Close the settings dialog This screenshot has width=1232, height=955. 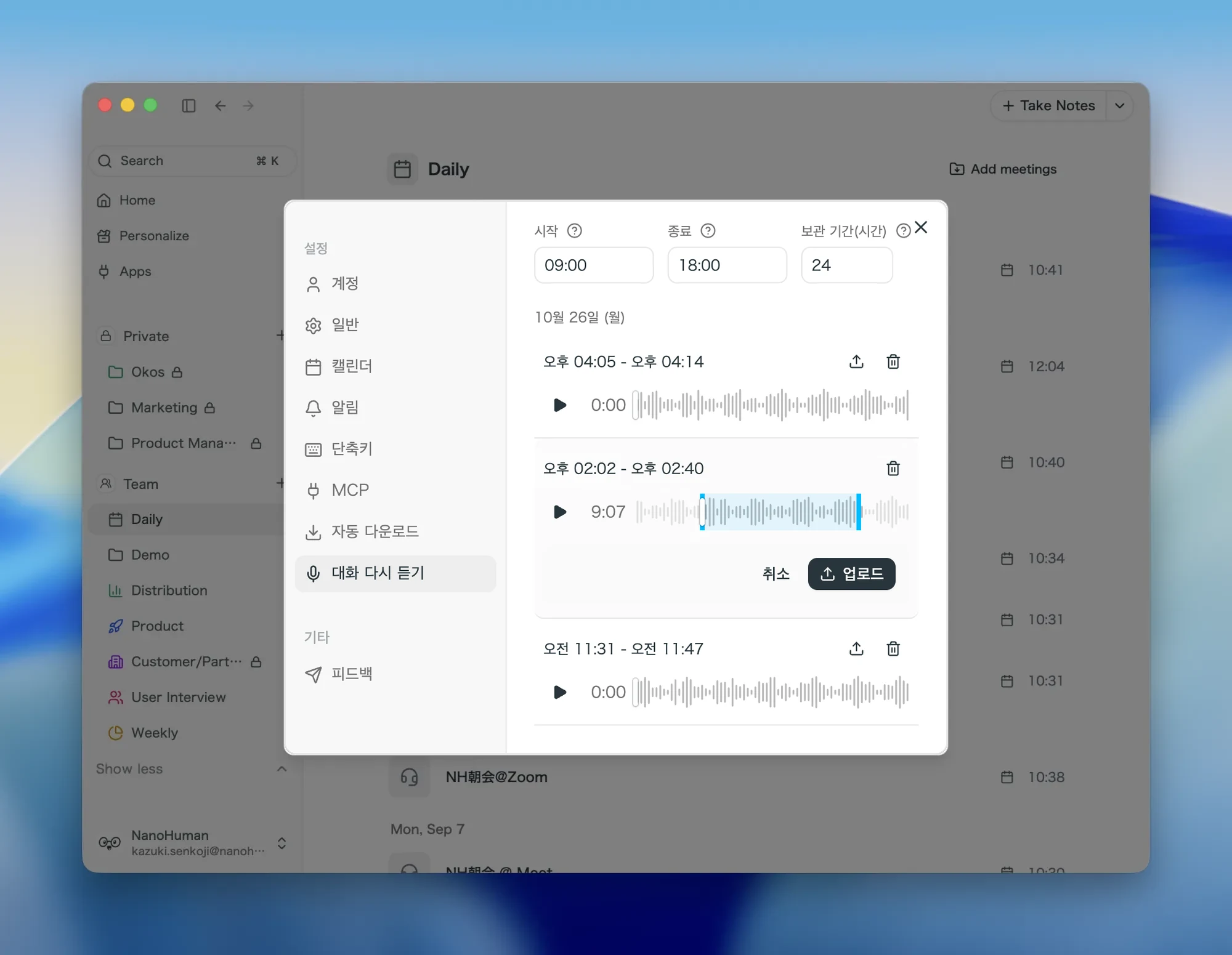click(921, 227)
